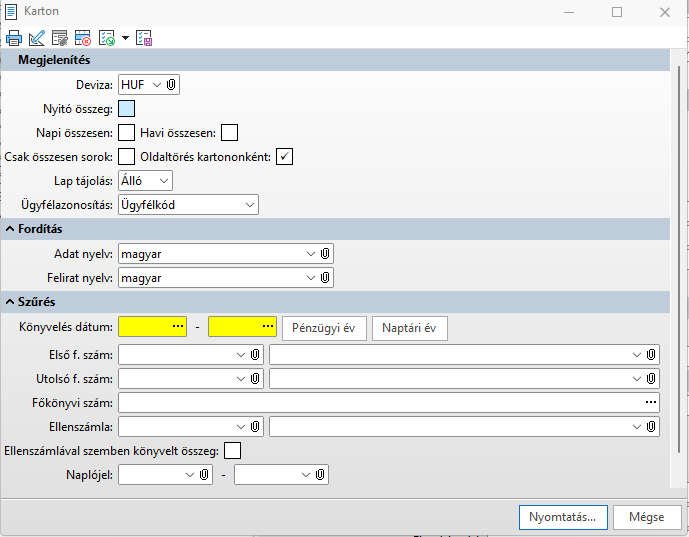The width and height of the screenshot is (689, 537).
Task: Close the Karton window
Action: pos(665,12)
